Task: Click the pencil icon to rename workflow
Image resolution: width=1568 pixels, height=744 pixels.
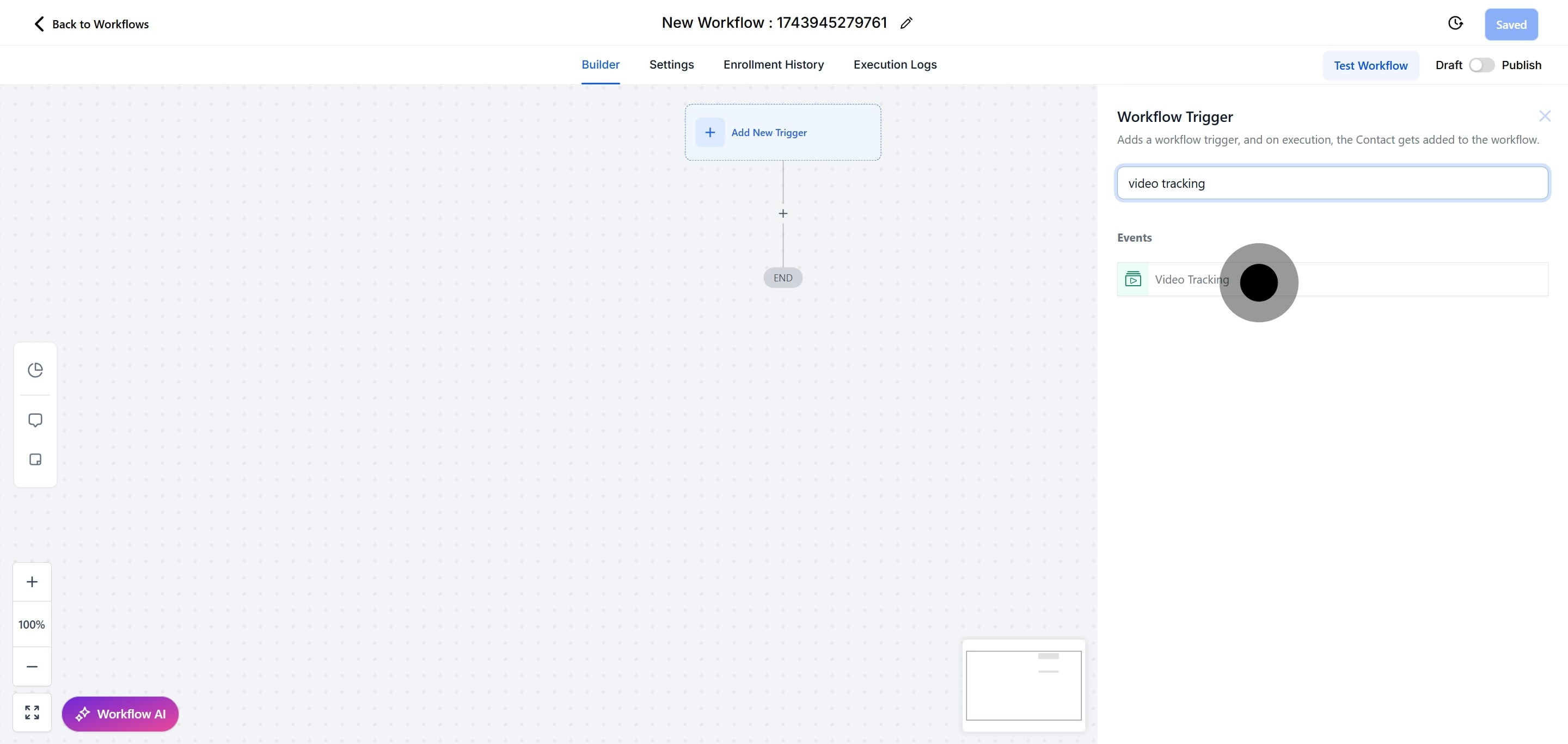Action: (906, 23)
